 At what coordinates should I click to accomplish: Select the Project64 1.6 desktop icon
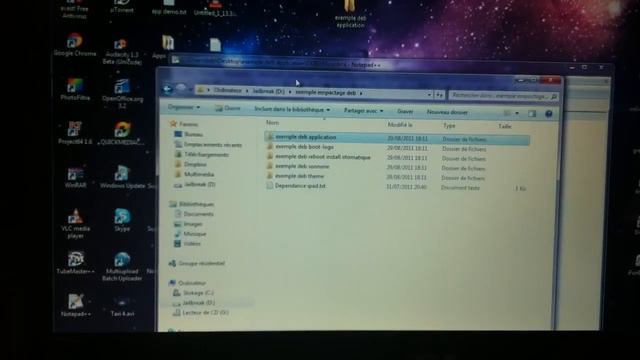pos(75,133)
